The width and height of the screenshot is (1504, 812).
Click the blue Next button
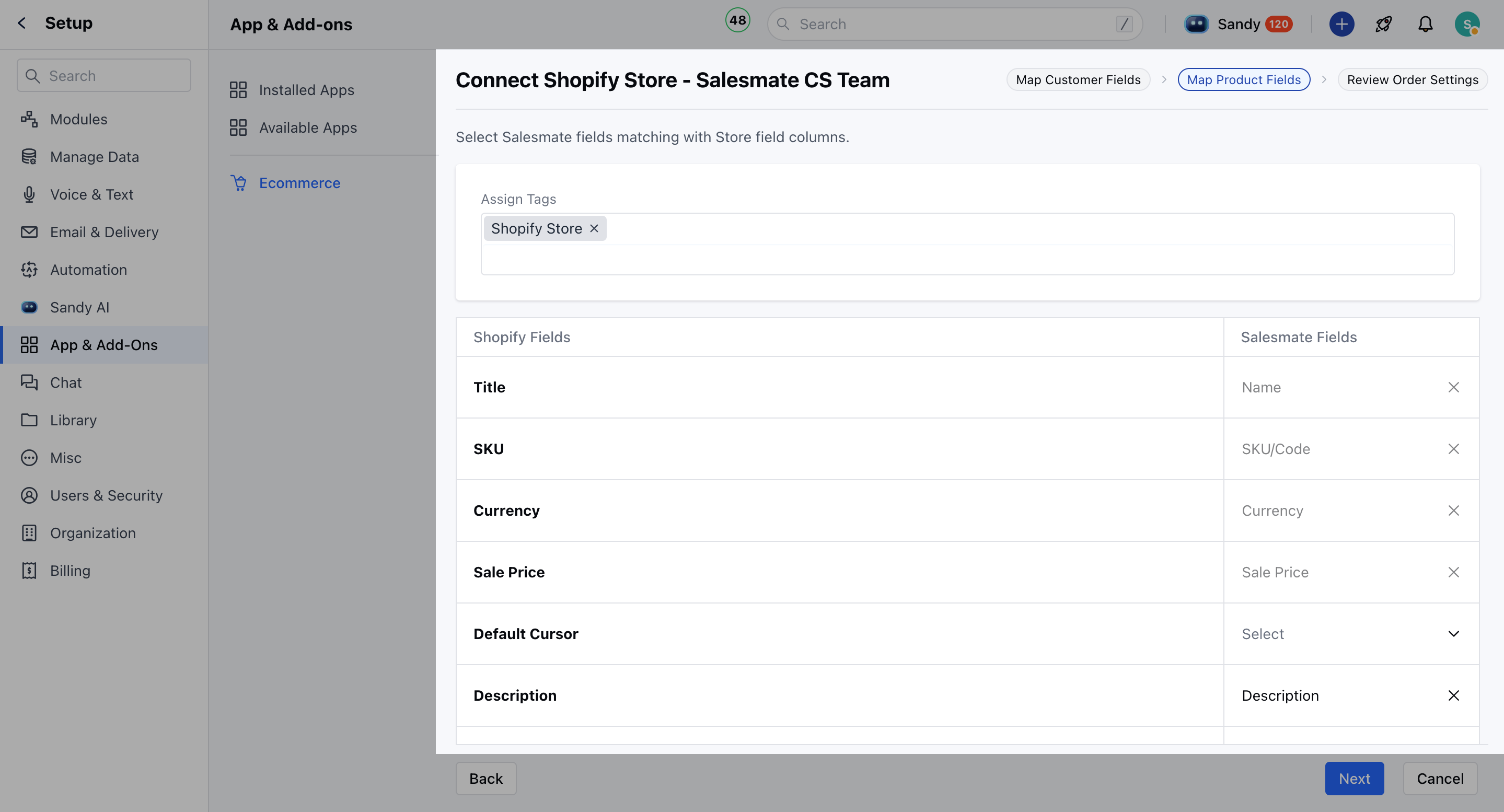[1354, 778]
